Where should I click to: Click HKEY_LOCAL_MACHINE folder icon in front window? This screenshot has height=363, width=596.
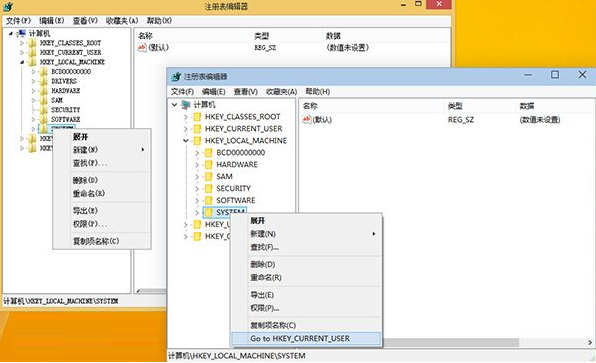tap(197, 141)
